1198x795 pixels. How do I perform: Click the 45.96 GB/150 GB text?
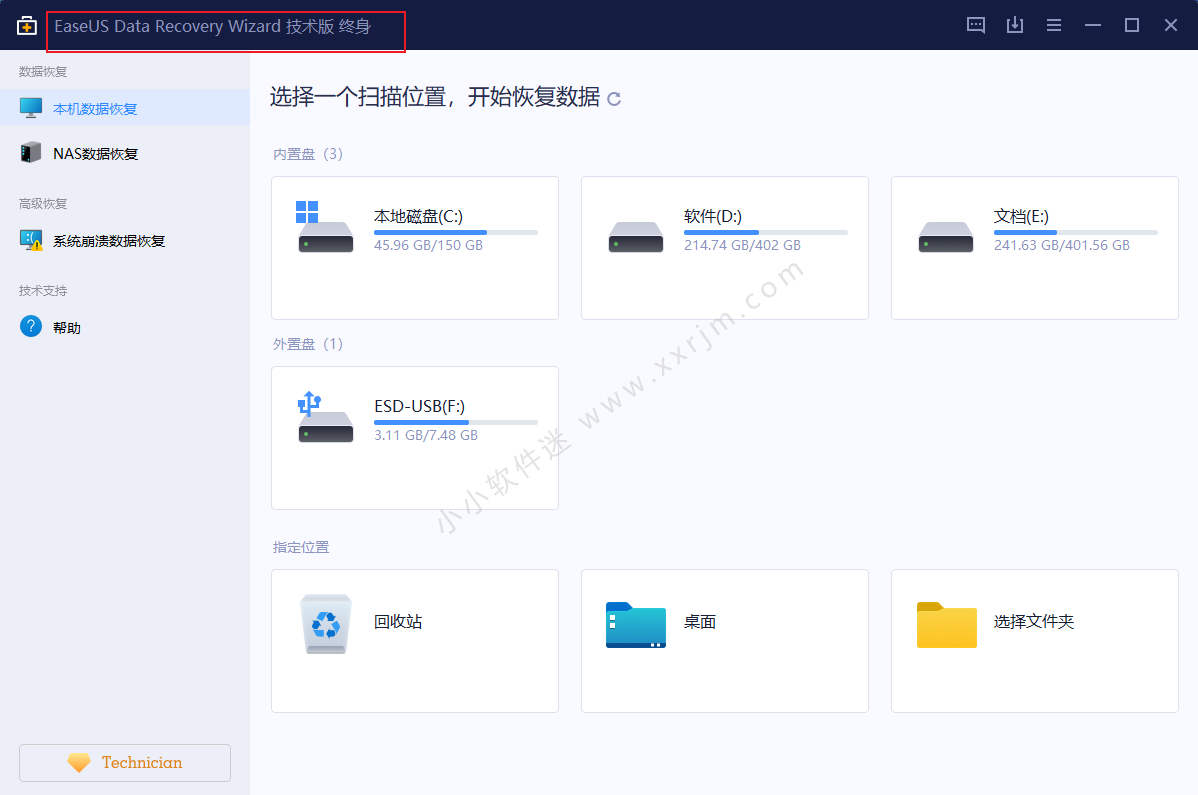pyautogui.click(x=428, y=245)
